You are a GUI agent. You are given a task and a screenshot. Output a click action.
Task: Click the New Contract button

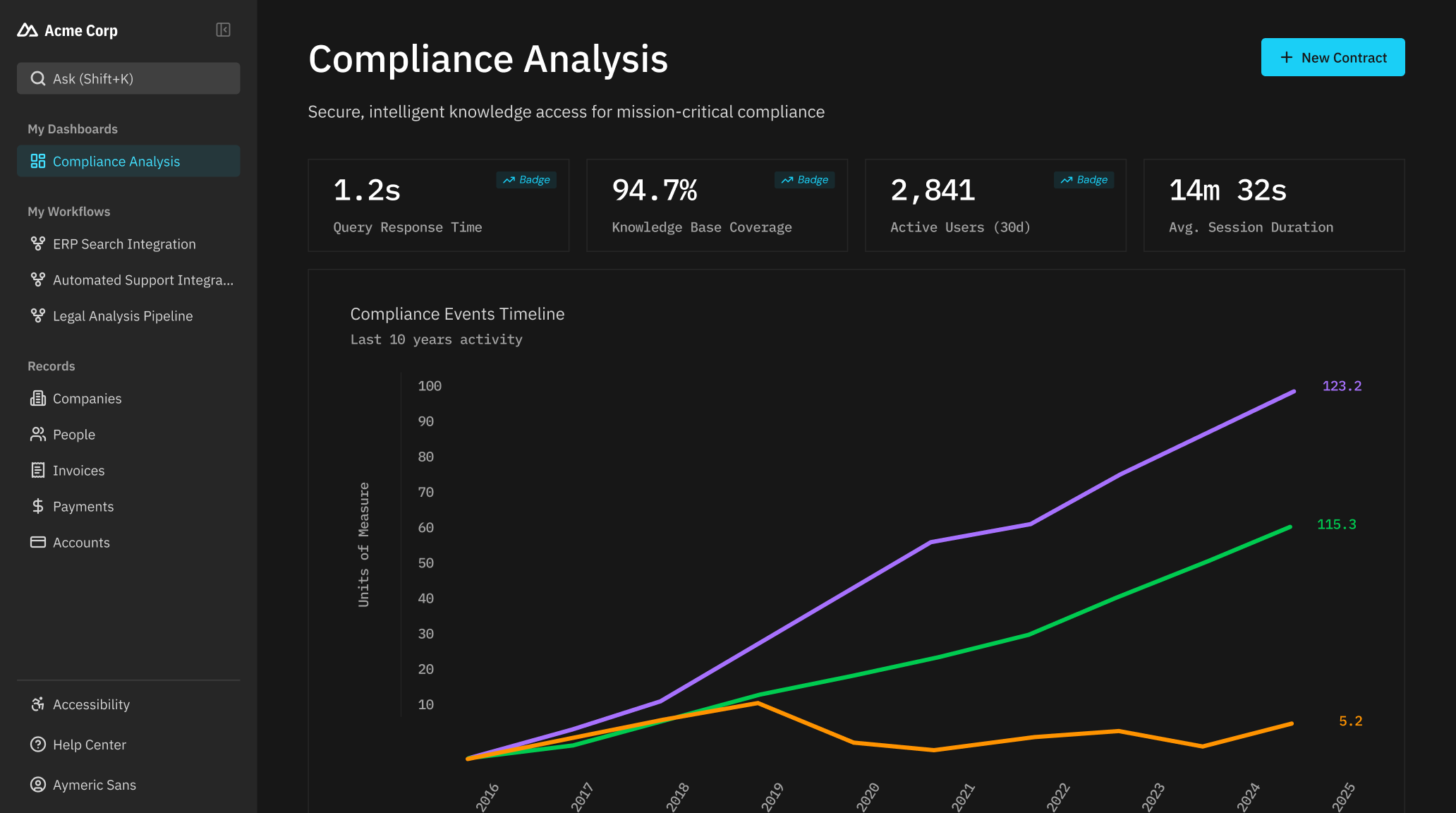pyautogui.click(x=1333, y=58)
